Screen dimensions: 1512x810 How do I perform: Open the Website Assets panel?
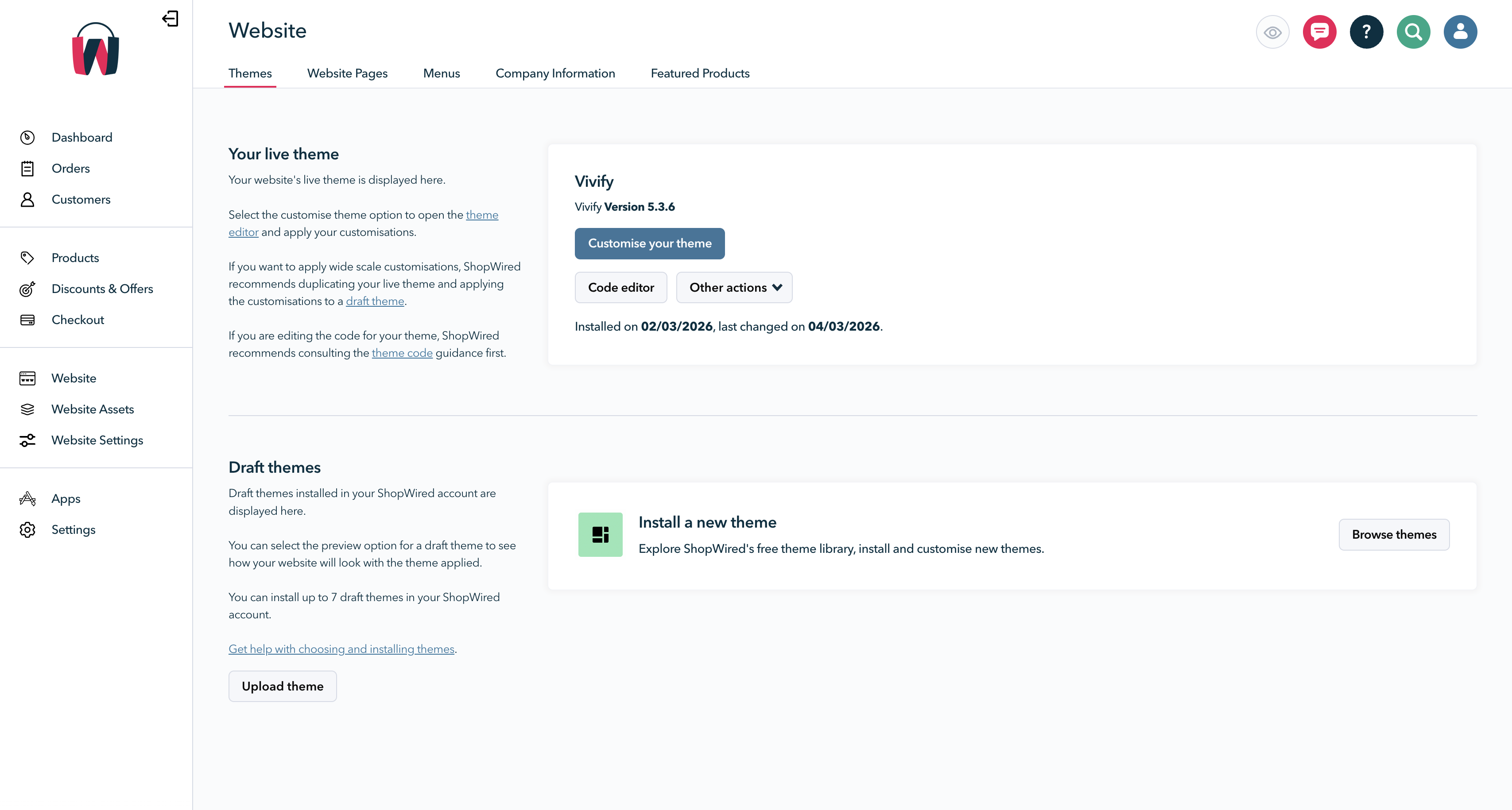point(92,409)
